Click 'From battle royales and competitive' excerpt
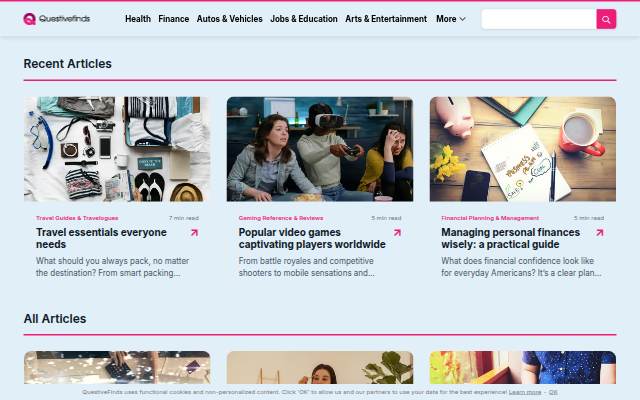 point(307,267)
